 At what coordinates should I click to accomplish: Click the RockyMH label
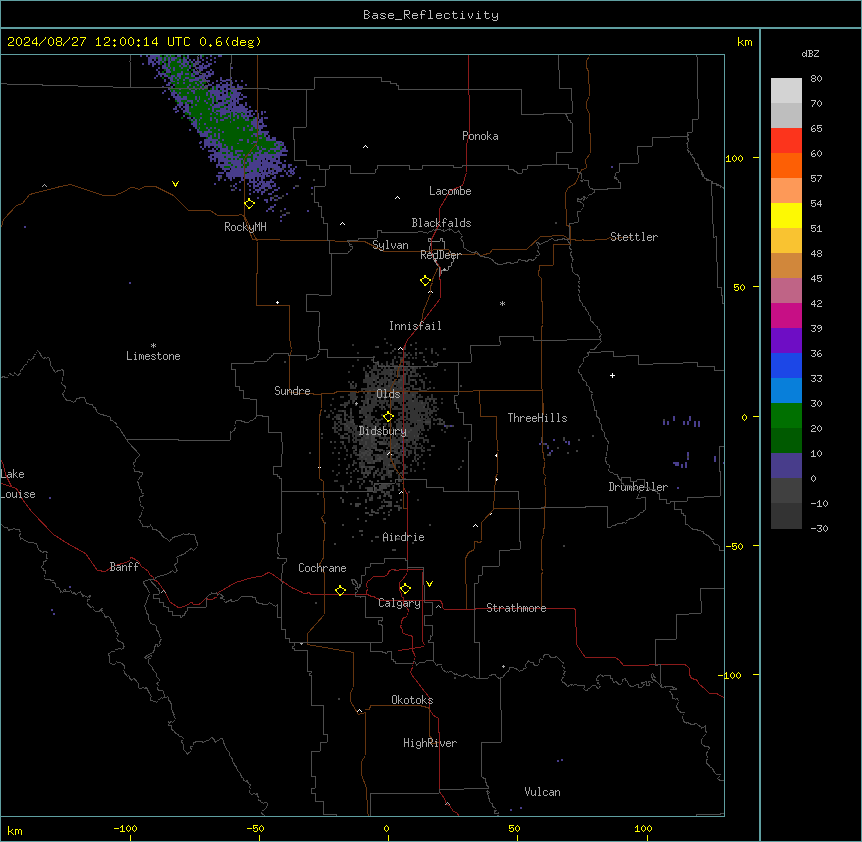[x=245, y=227]
